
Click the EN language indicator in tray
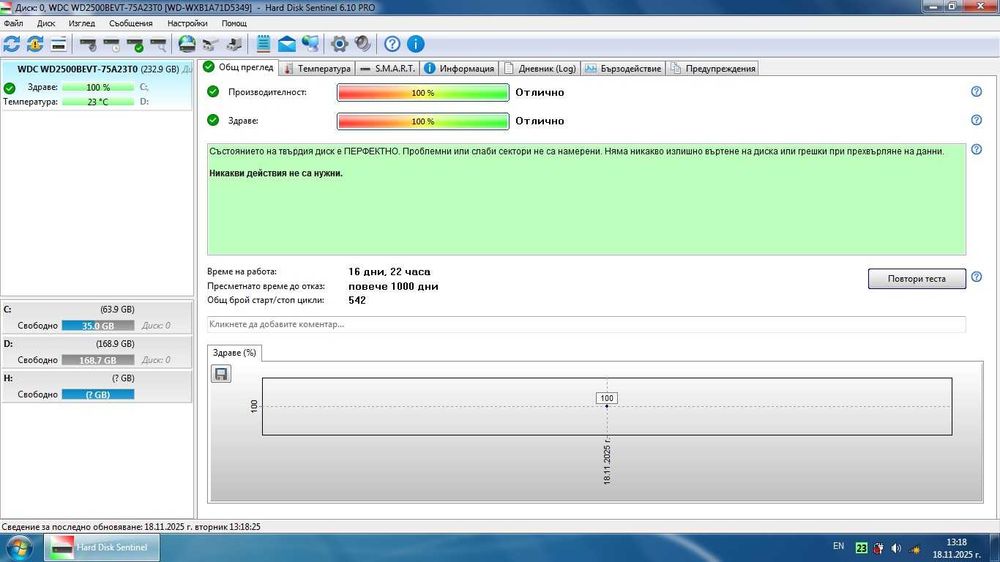click(x=838, y=546)
